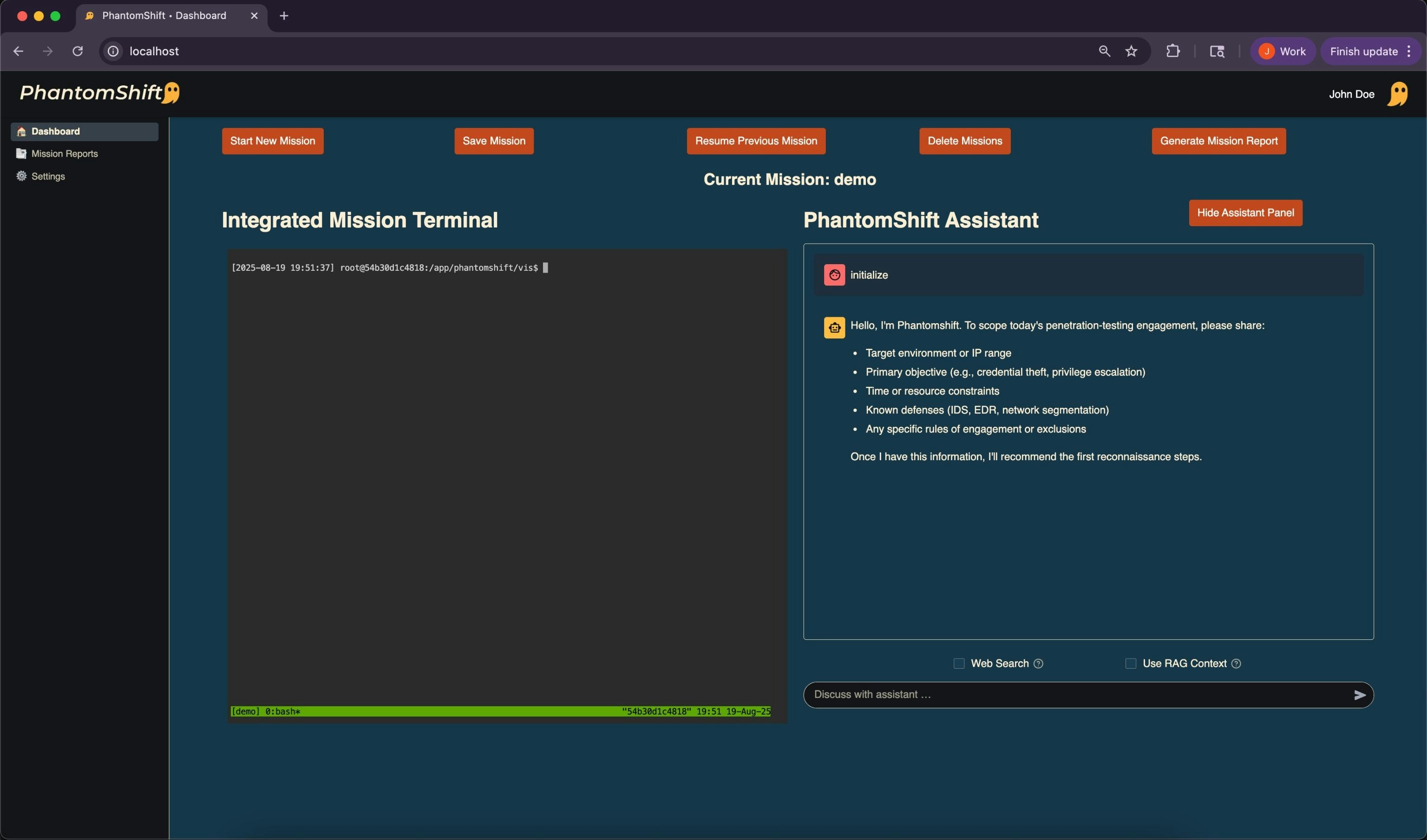
Task: Close the PhantomShift Dashboard tab
Action: pyautogui.click(x=254, y=16)
